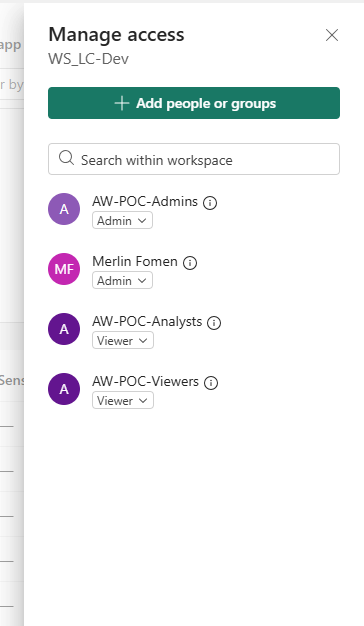Focus the Search within workspace field

[x=194, y=159]
